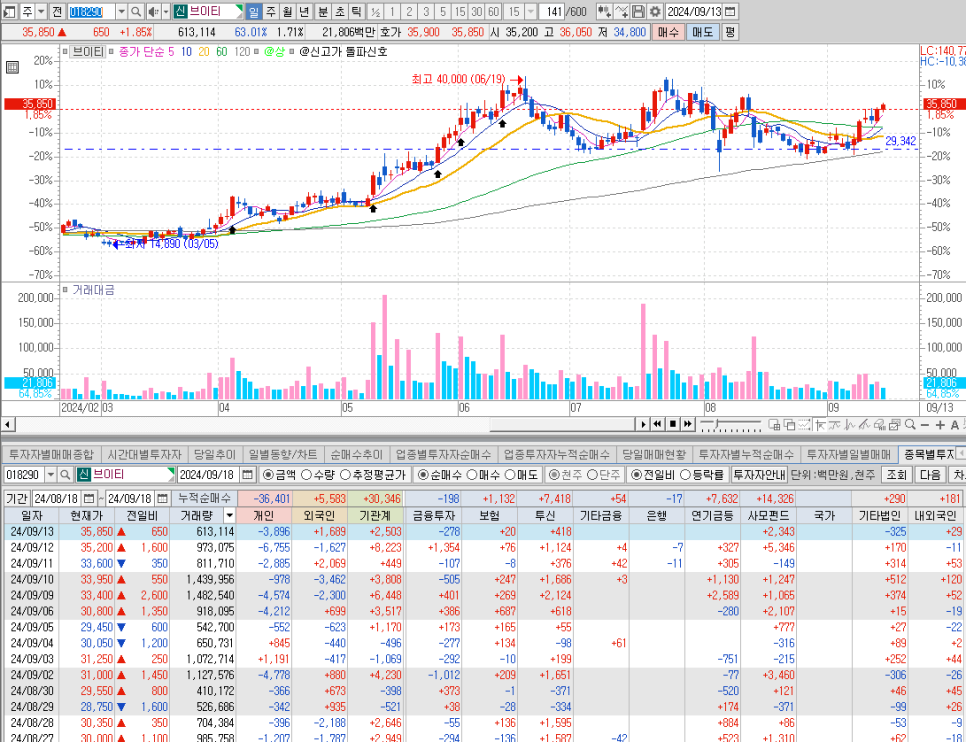This screenshot has height=742, width=966.
Task: Switch to 당일추이 tab
Action: click(x=214, y=455)
